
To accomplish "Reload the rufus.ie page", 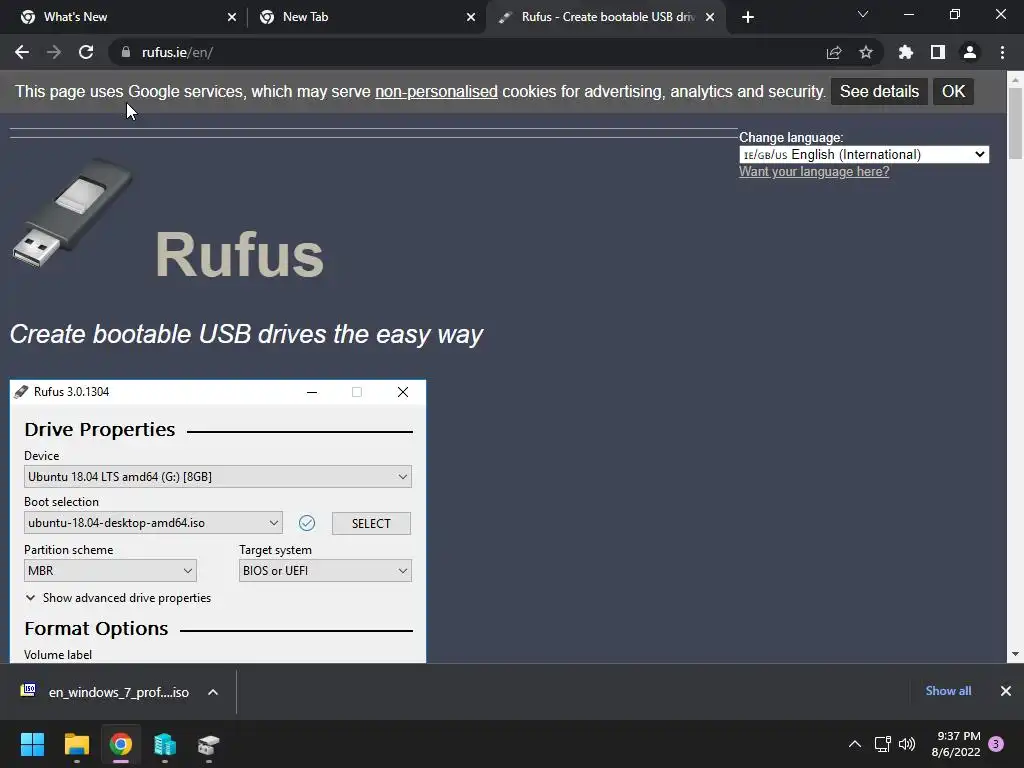I will click(x=86, y=52).
